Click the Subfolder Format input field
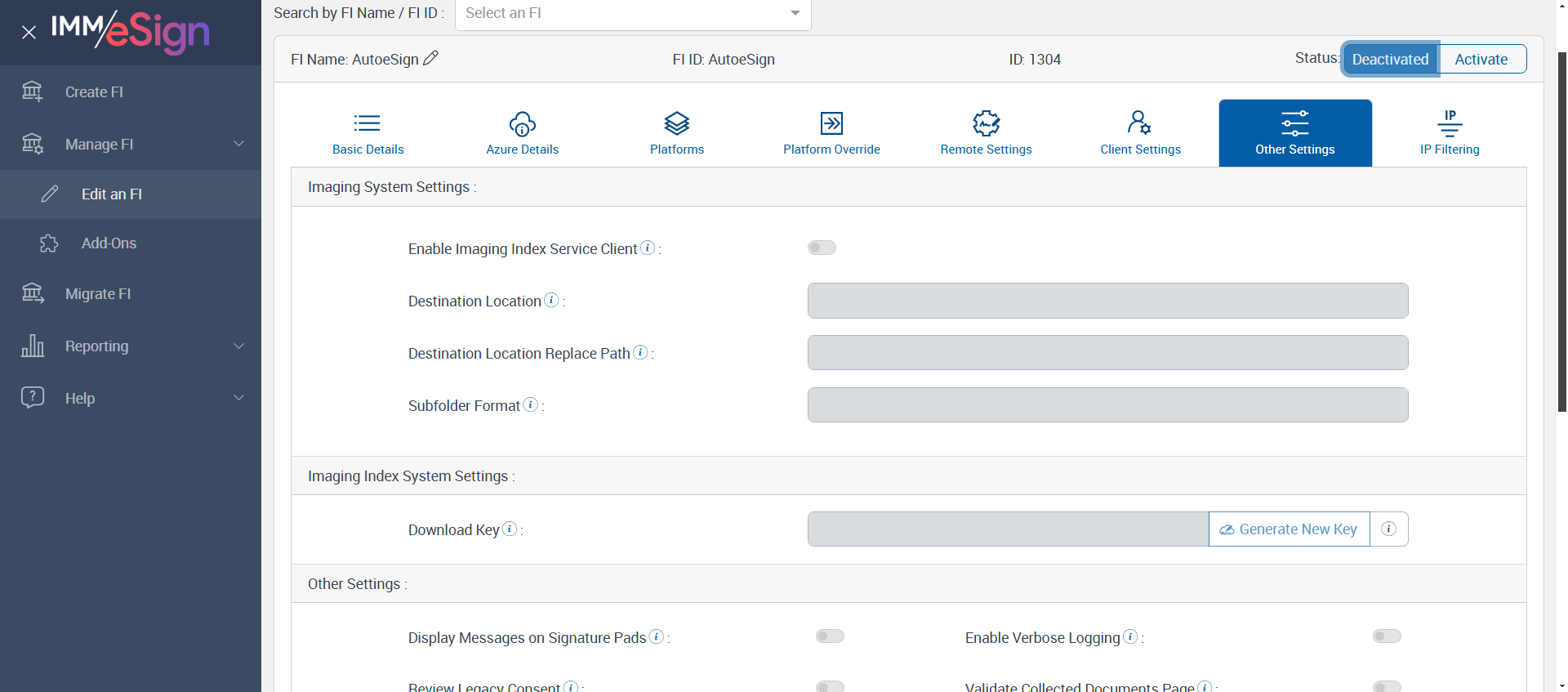The height and width of the screenshot is (692, 1568). 1107,405
